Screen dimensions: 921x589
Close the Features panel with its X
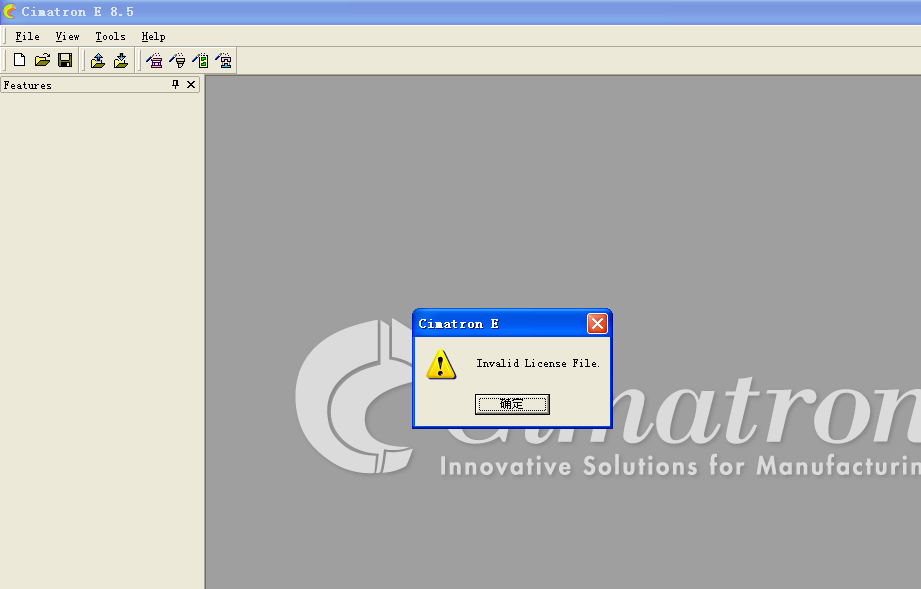(190, 85)
